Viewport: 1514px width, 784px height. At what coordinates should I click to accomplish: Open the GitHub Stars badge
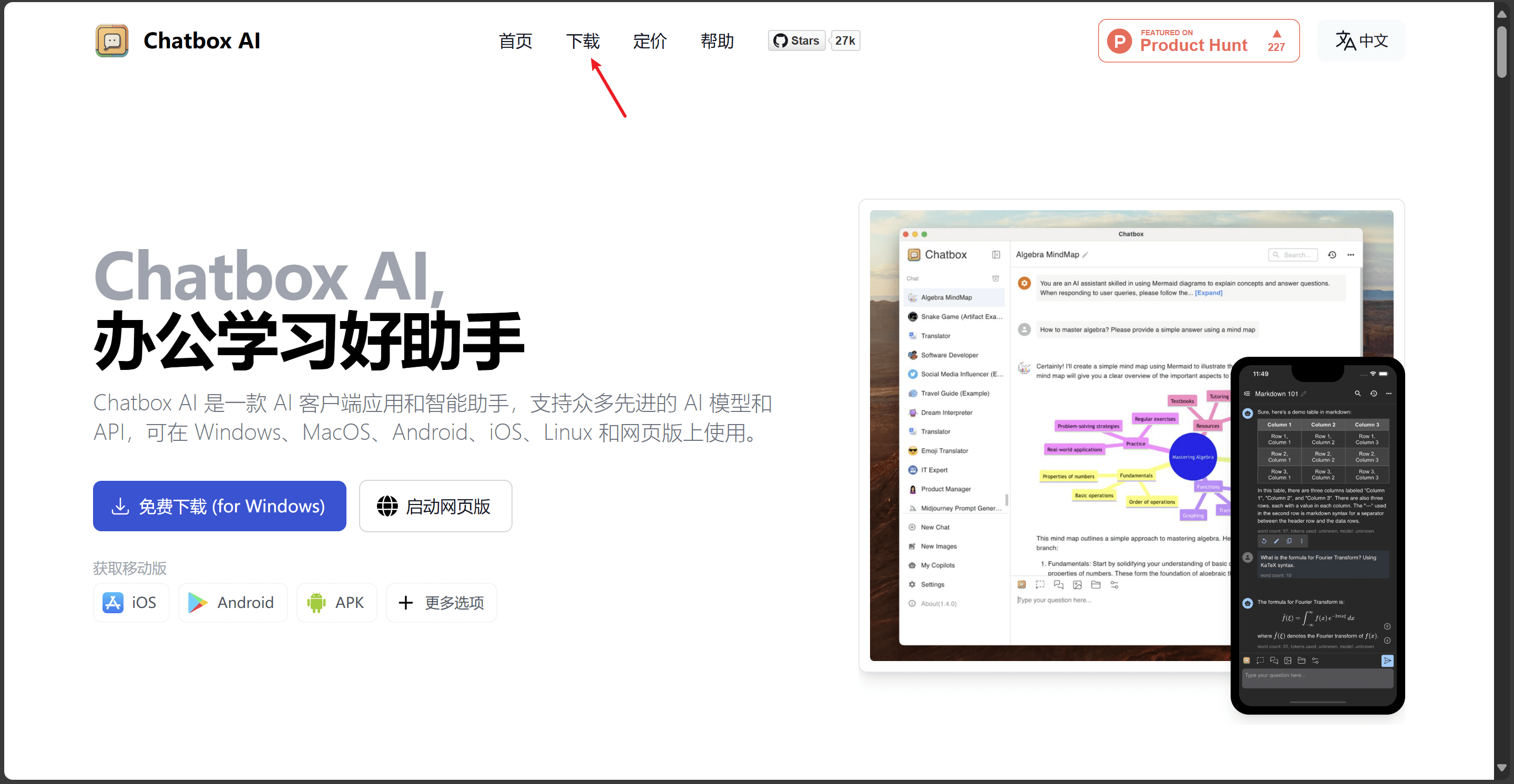coord(796,40)
